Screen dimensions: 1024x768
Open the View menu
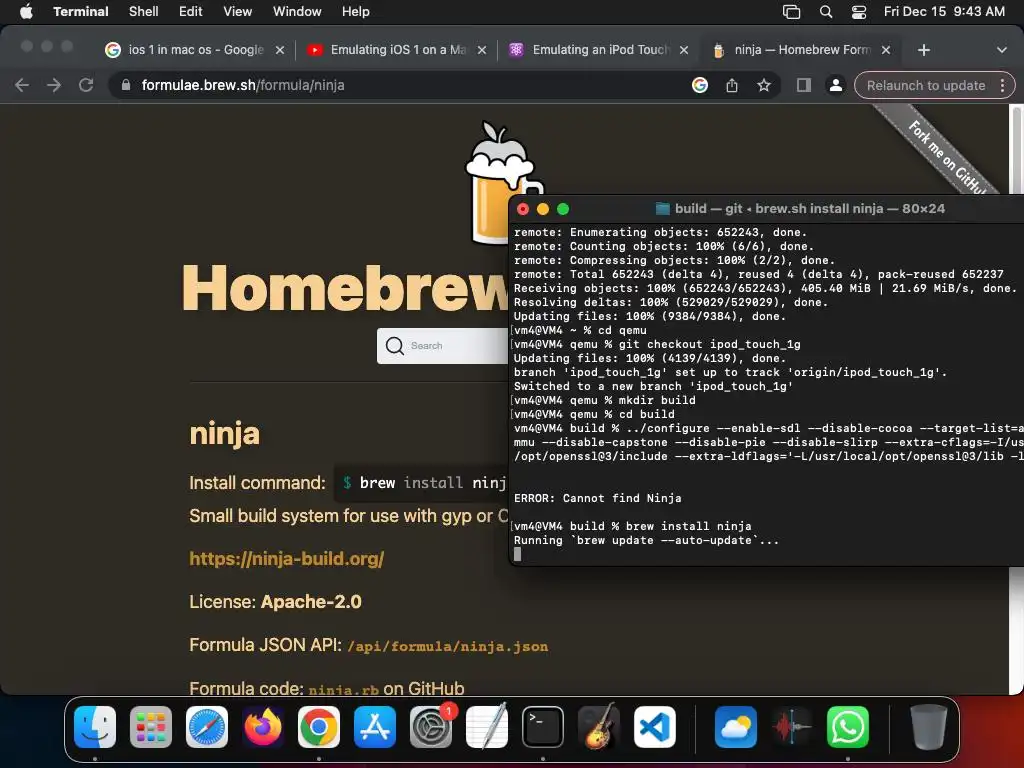237,11
